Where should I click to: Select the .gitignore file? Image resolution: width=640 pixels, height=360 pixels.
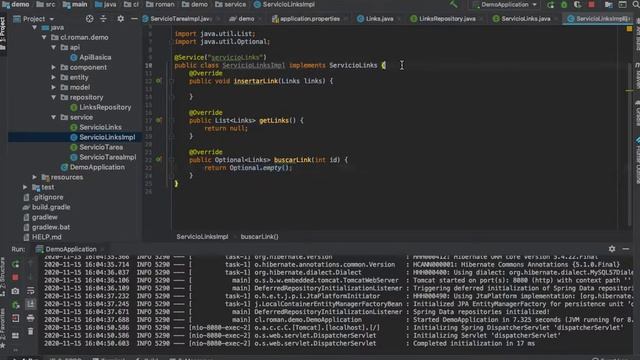pyautogui.click(x=47, y=197)
